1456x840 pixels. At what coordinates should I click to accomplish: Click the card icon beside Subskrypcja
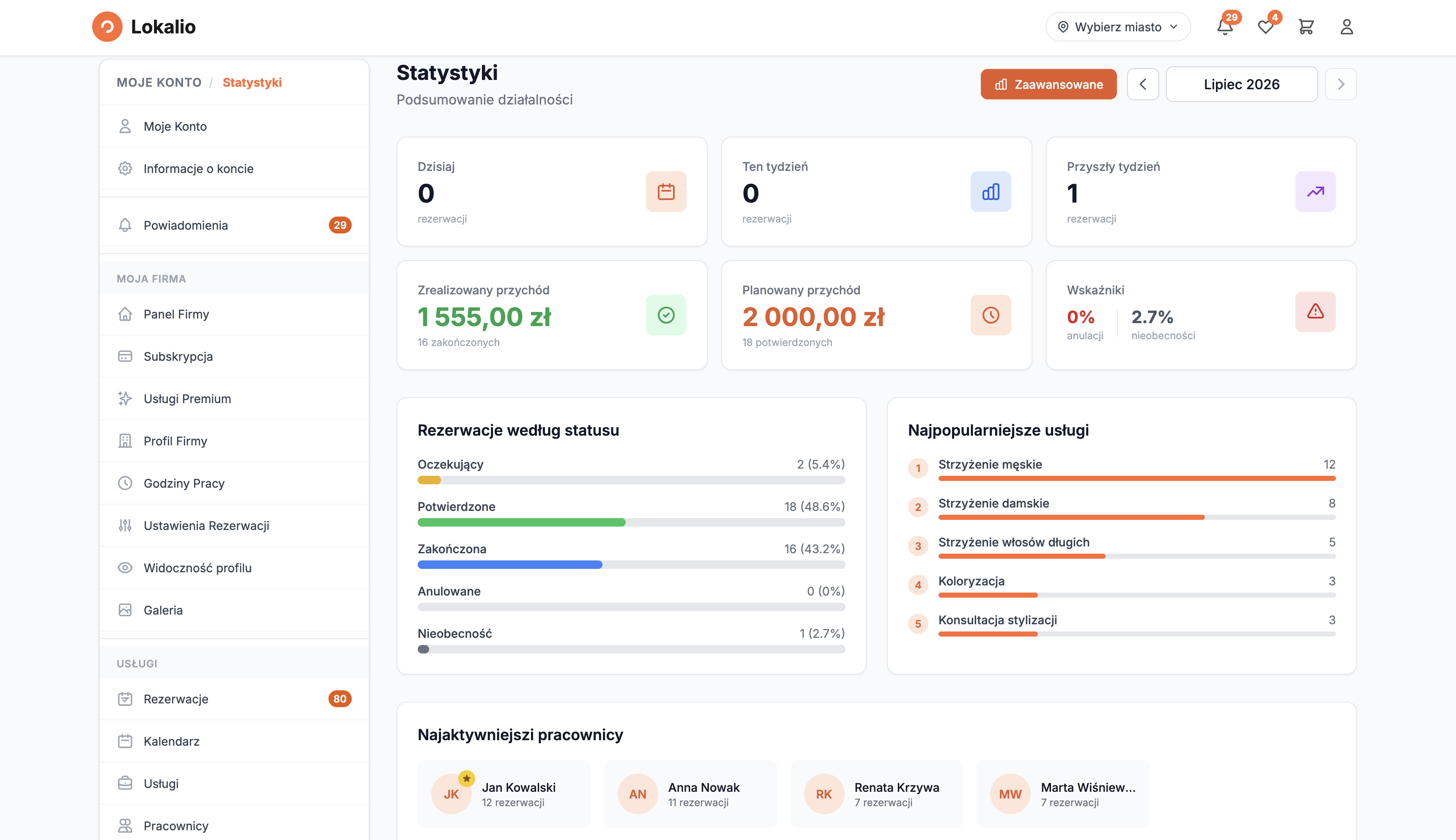(125, 356)
